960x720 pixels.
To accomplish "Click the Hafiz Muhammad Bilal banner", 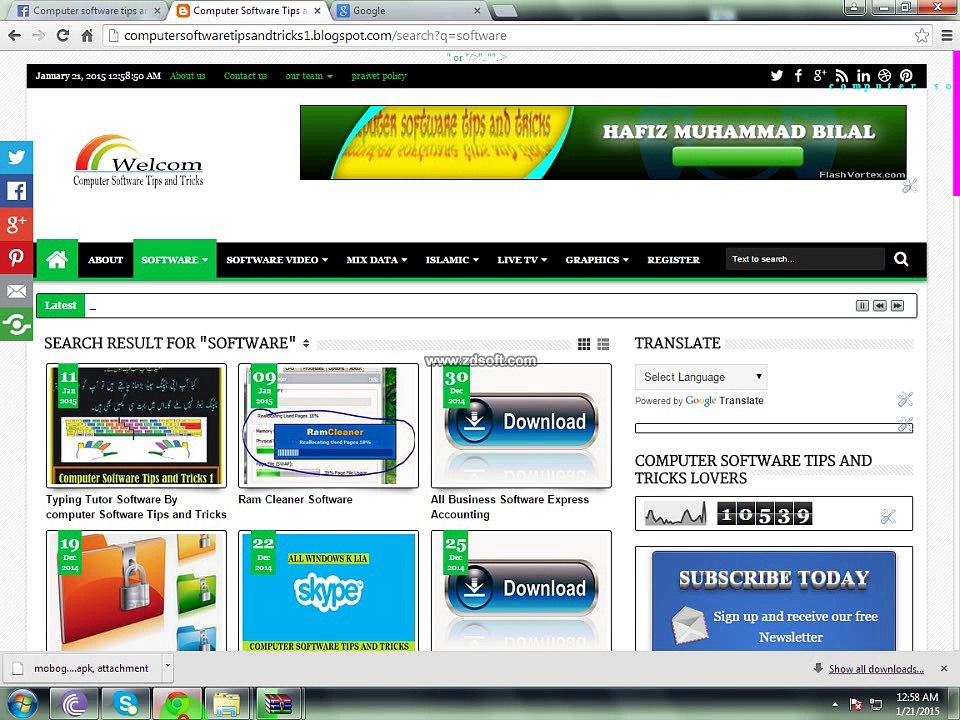I will click(603, 142).
